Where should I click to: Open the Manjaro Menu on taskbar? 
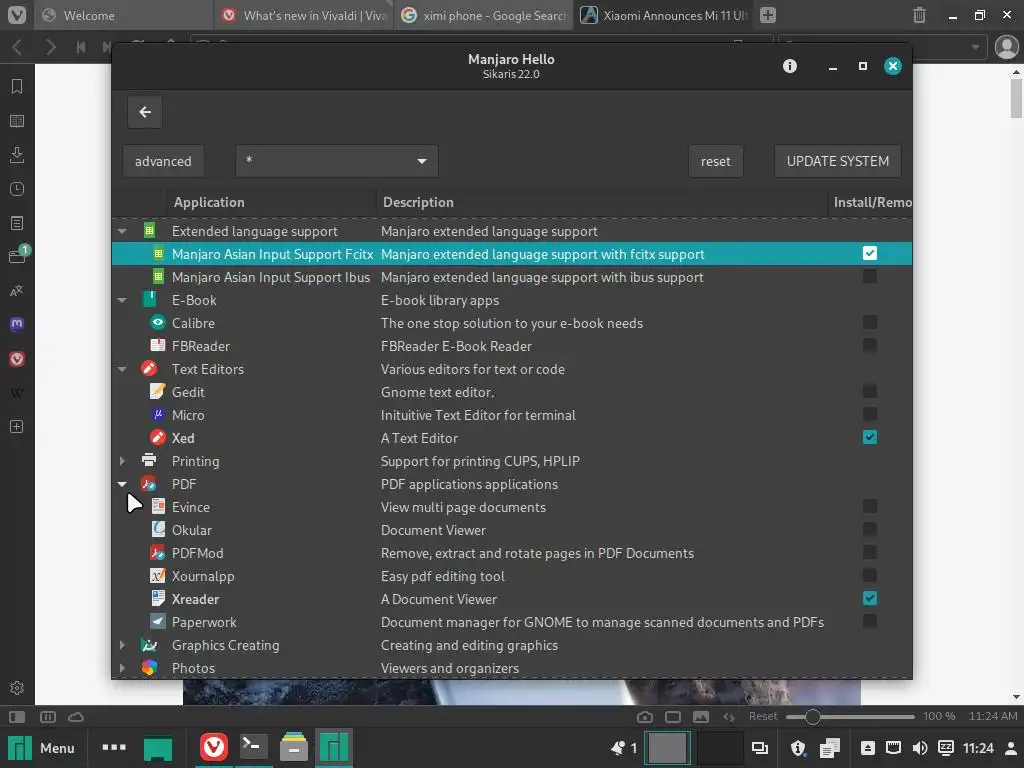[x=41, y=748]
